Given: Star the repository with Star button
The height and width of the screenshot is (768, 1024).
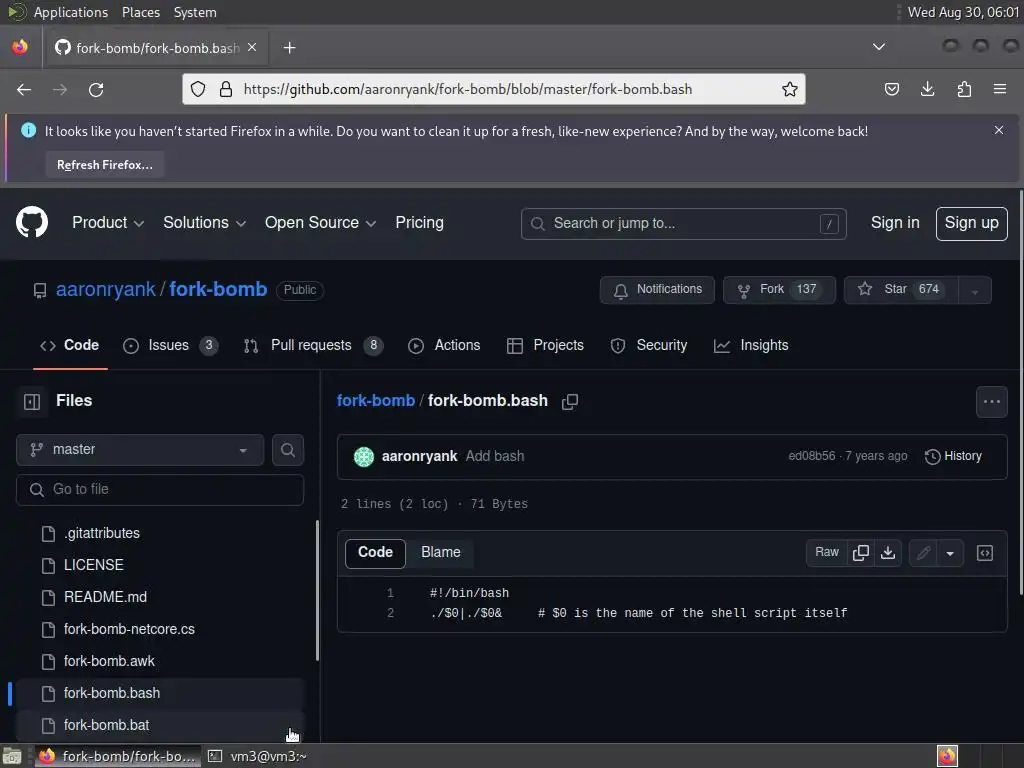Looking at the screenshot, I should (x=901, y=290).
